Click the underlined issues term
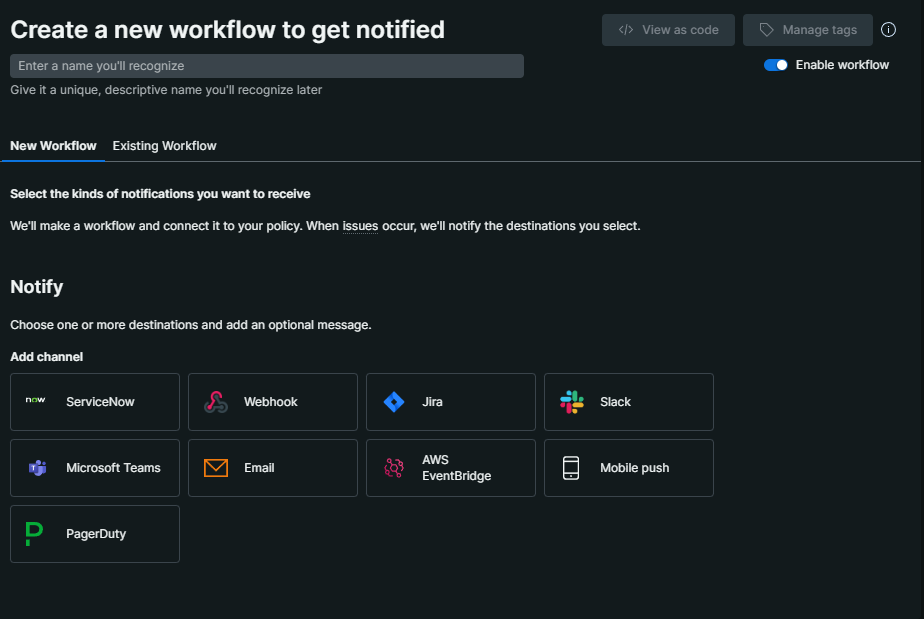Viewport: 924px width, 619px height. (x=360, y=226)
